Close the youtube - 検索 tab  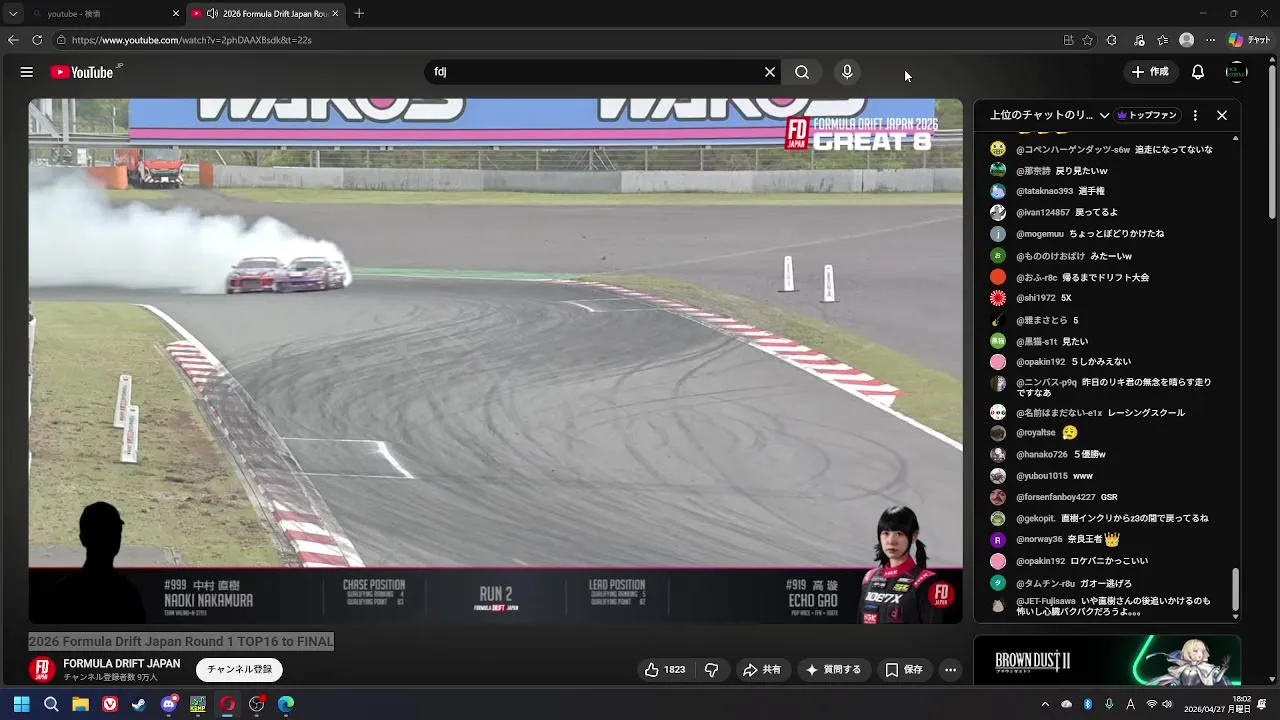tap(176, 14)
